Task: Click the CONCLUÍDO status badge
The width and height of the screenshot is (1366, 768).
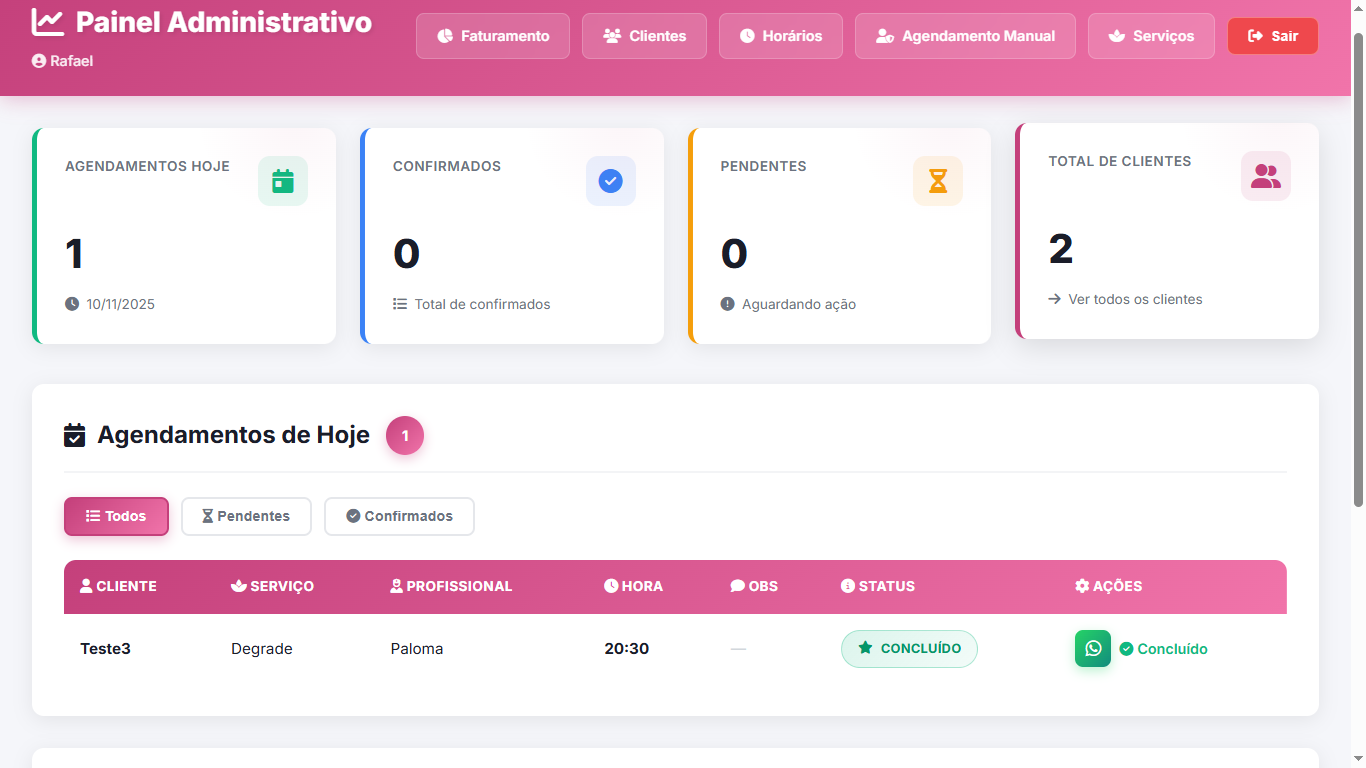Action: click(909, 648)
